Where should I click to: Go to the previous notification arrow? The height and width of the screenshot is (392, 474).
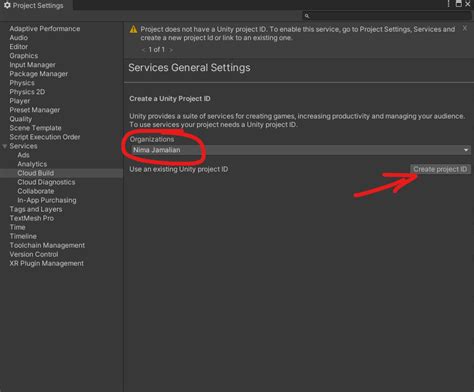(x=143, y=50)
